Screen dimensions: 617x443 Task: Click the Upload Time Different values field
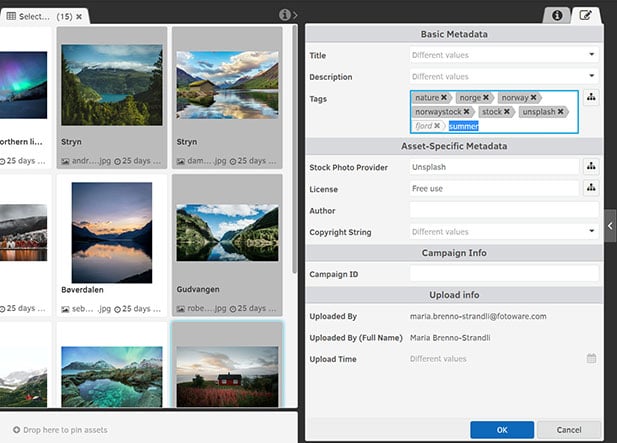coord(438,359)
